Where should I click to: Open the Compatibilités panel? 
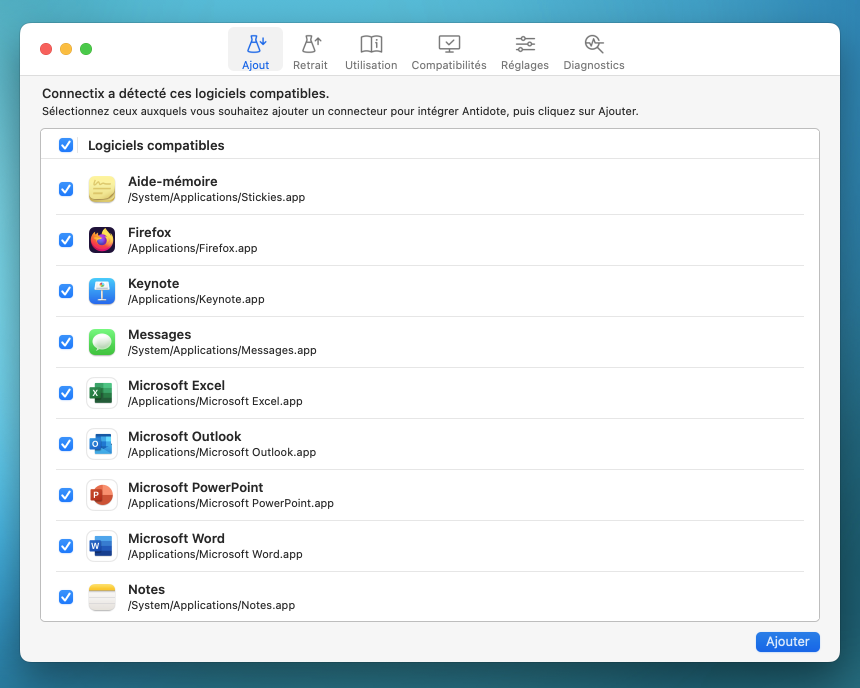(449, 51)
